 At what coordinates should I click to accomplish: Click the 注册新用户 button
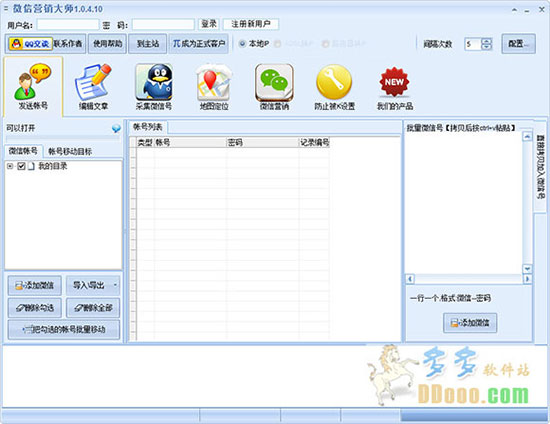point(251,24)
